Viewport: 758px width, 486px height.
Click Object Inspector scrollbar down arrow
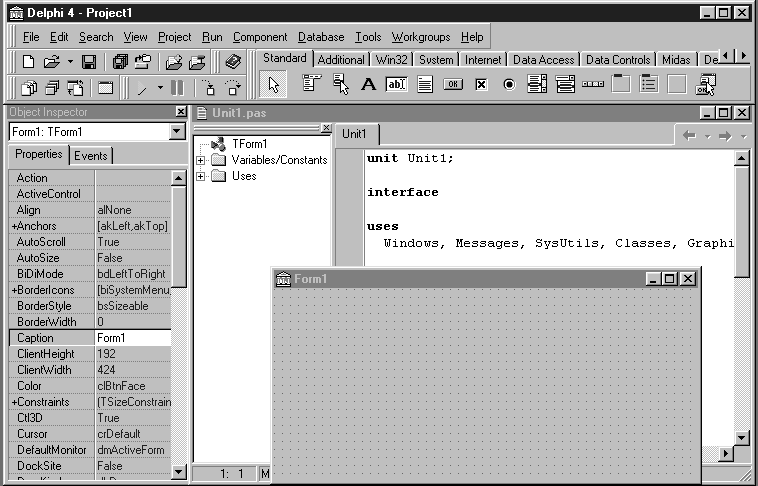click(x=178, y=471)
